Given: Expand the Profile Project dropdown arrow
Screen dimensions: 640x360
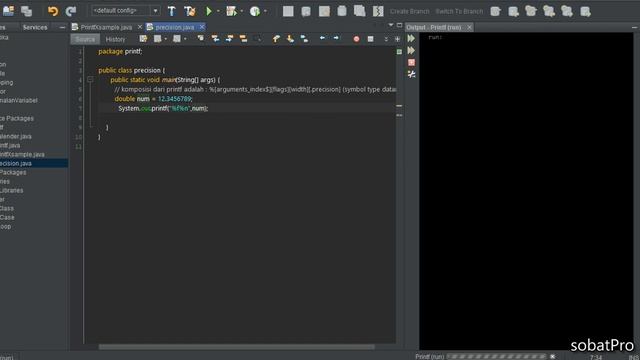Looking at the screenshot, I should [x=265, y=11].
